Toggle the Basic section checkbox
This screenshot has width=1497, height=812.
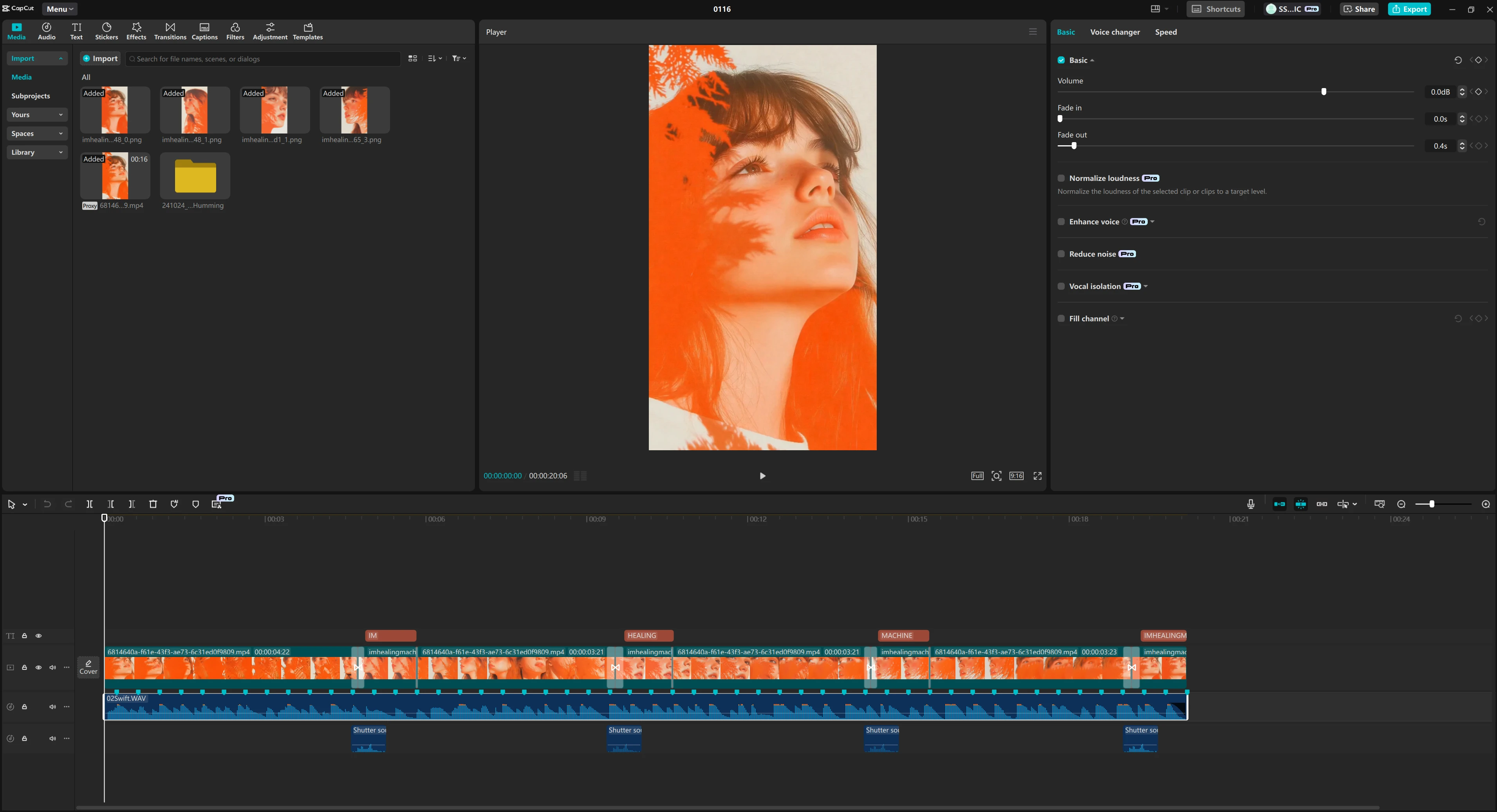point(1061,60)
